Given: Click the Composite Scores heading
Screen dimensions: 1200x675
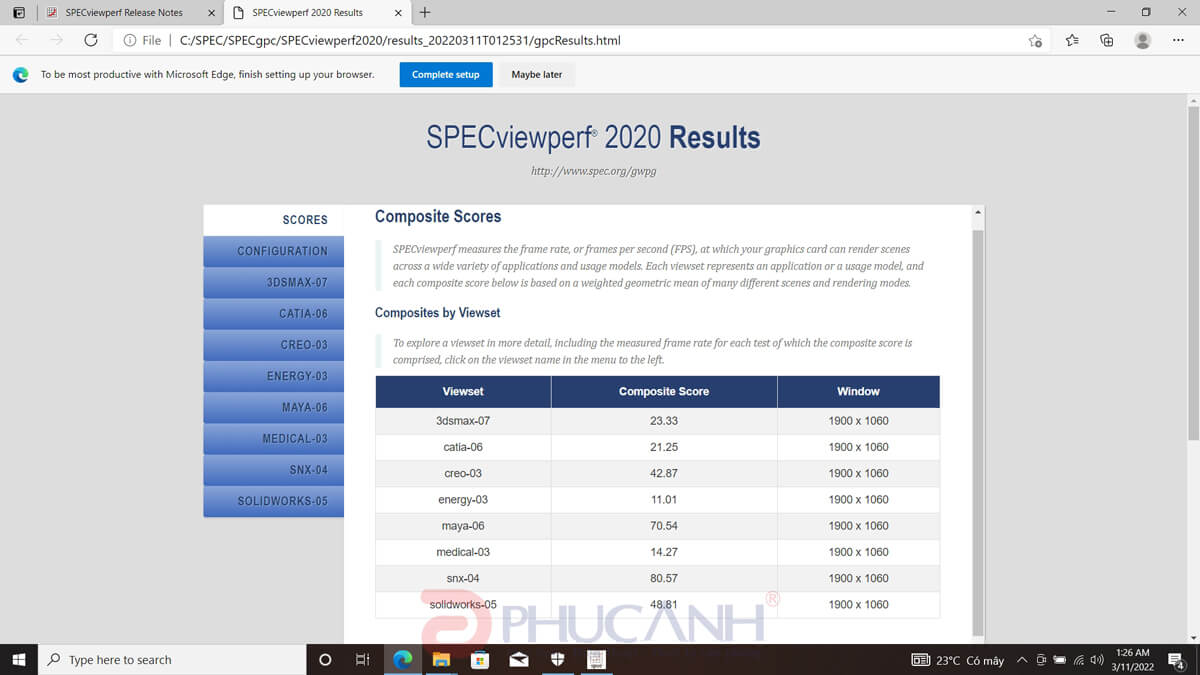Looking at the screenshot, I should pyautogui.click(x=438, y=216).
